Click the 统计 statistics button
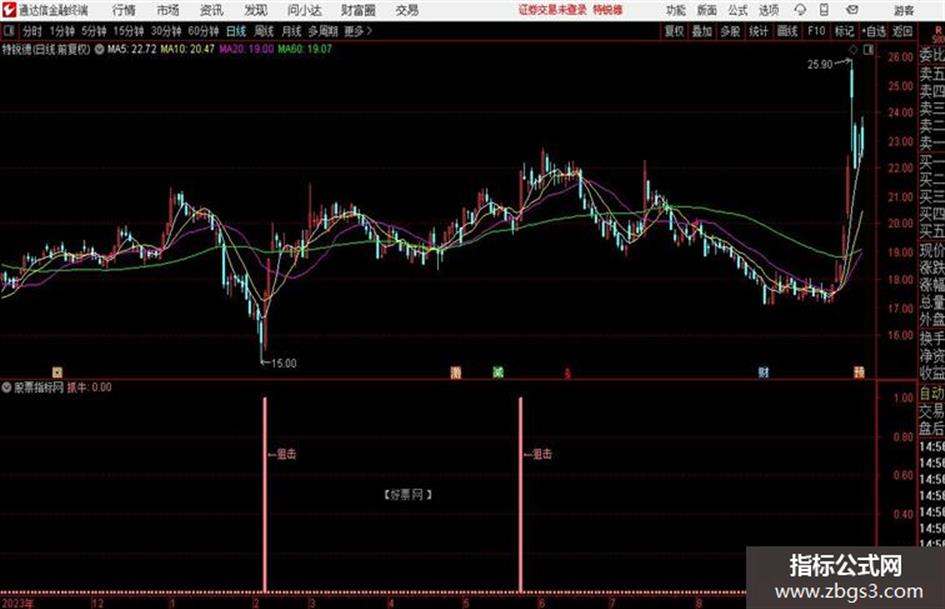Image resolution: width=945 pixels, height=609 pixels. point(758,31)
